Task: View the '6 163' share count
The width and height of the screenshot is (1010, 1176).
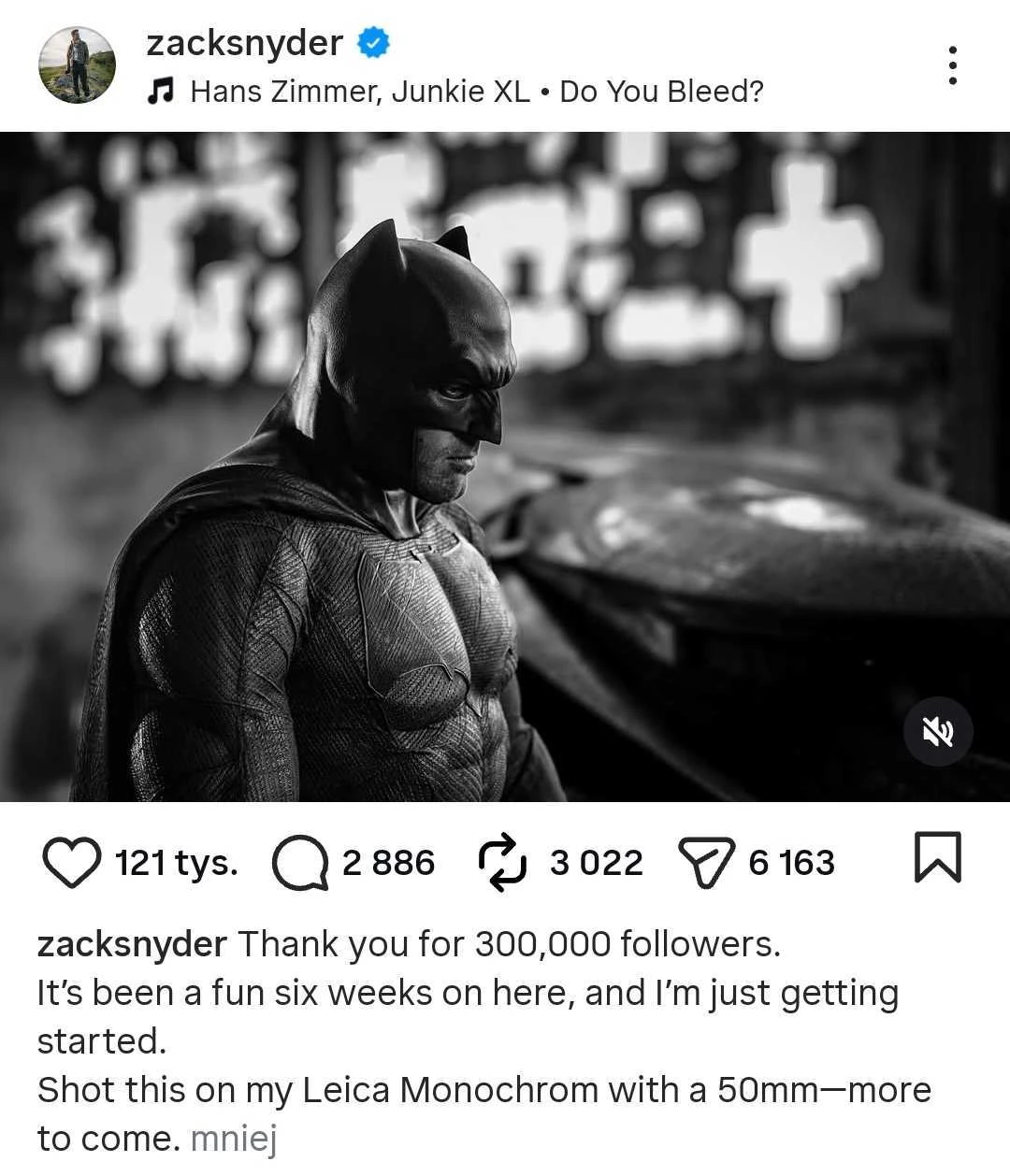Action: click(790, 863)
